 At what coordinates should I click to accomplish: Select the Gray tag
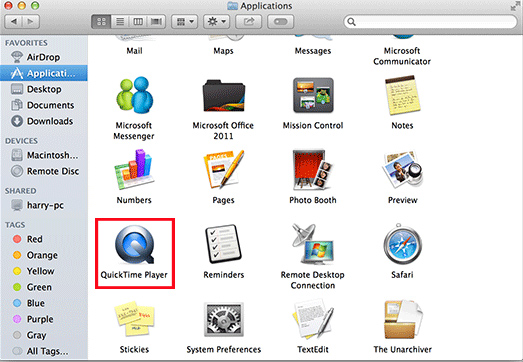44,335
